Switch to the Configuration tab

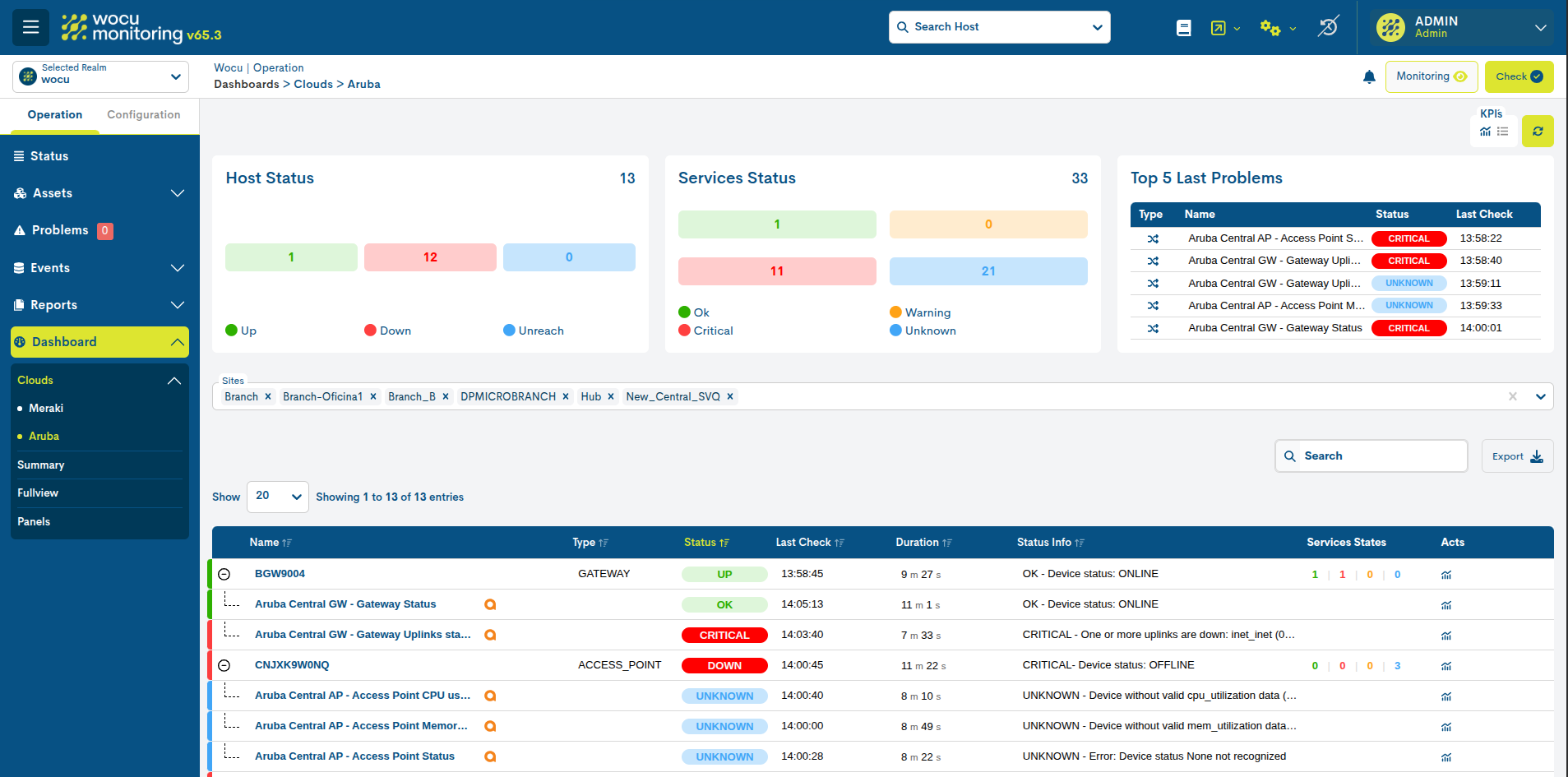(x=143, y=115)
